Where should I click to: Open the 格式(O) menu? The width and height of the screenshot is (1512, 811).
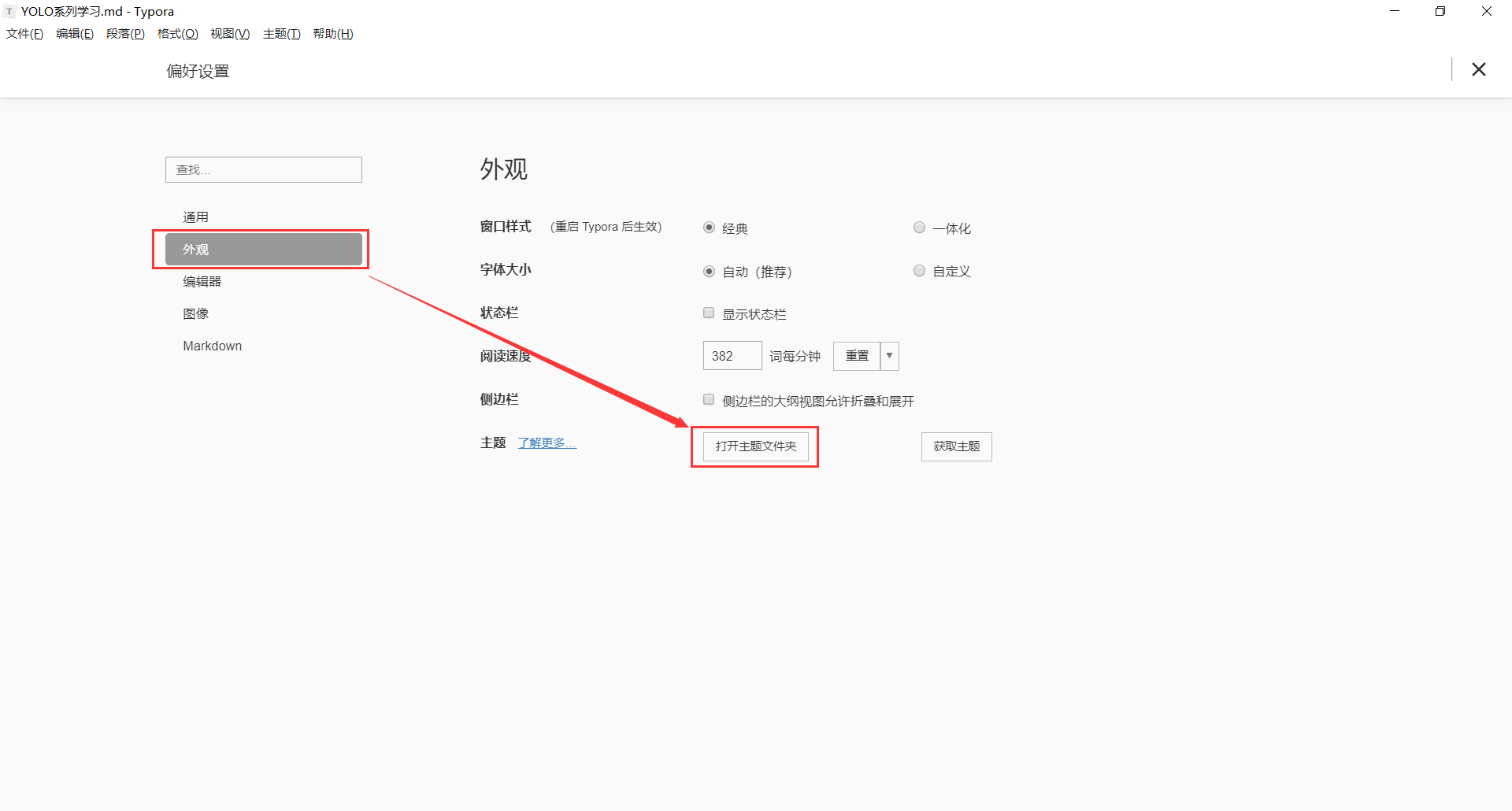pos(177,34)
